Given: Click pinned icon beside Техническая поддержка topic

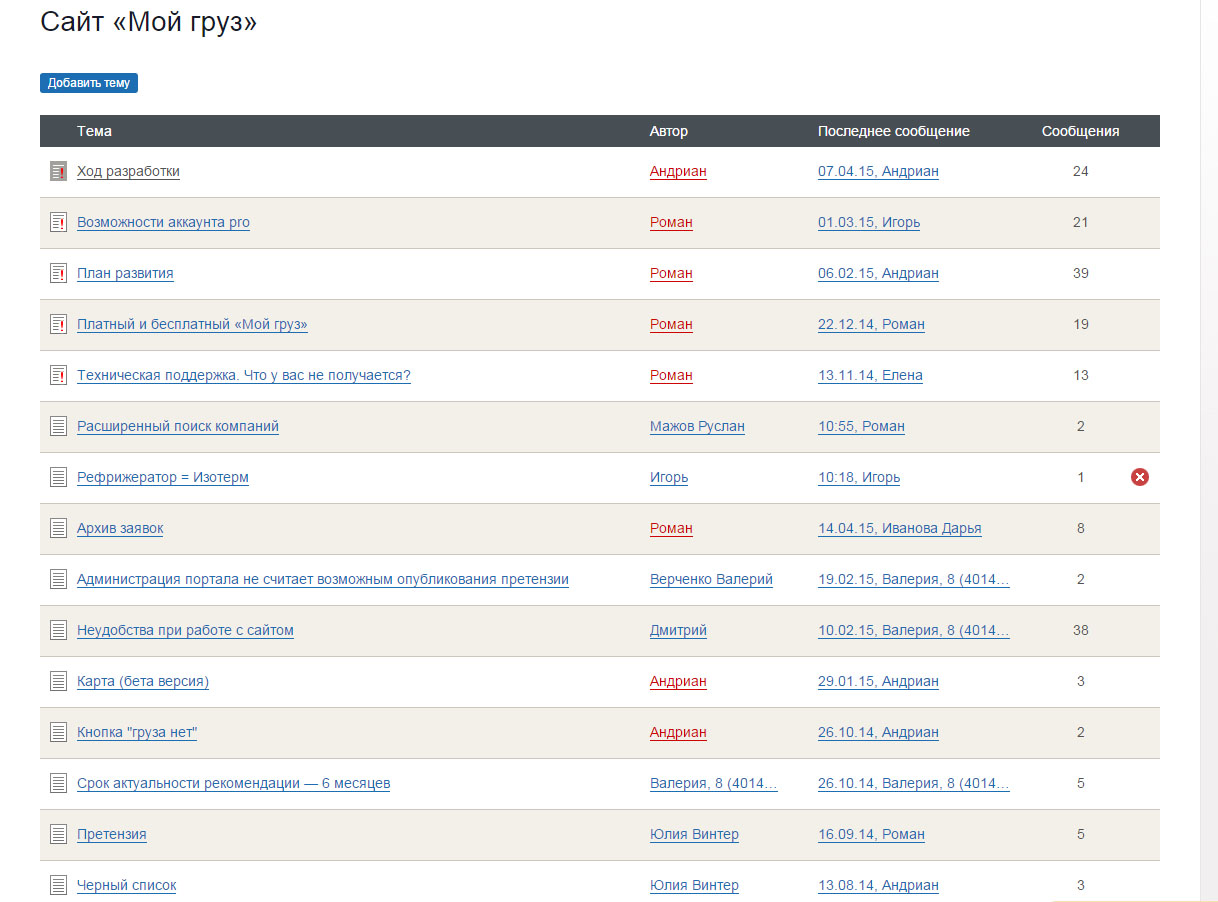Looking at the screenshot, I should pyautogui.click(x=58, y=375).
